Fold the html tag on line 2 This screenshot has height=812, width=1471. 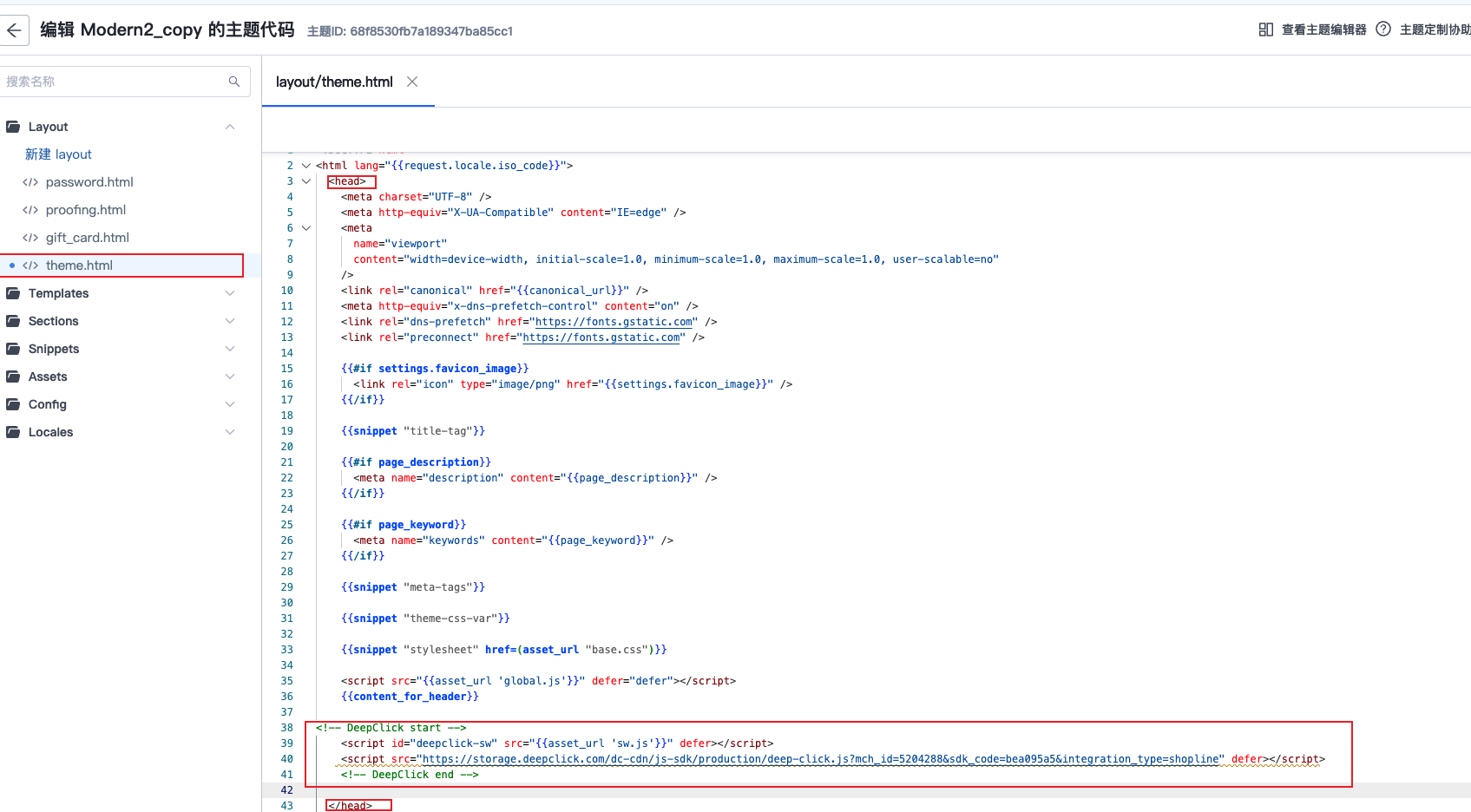click(x=305, y=166)
